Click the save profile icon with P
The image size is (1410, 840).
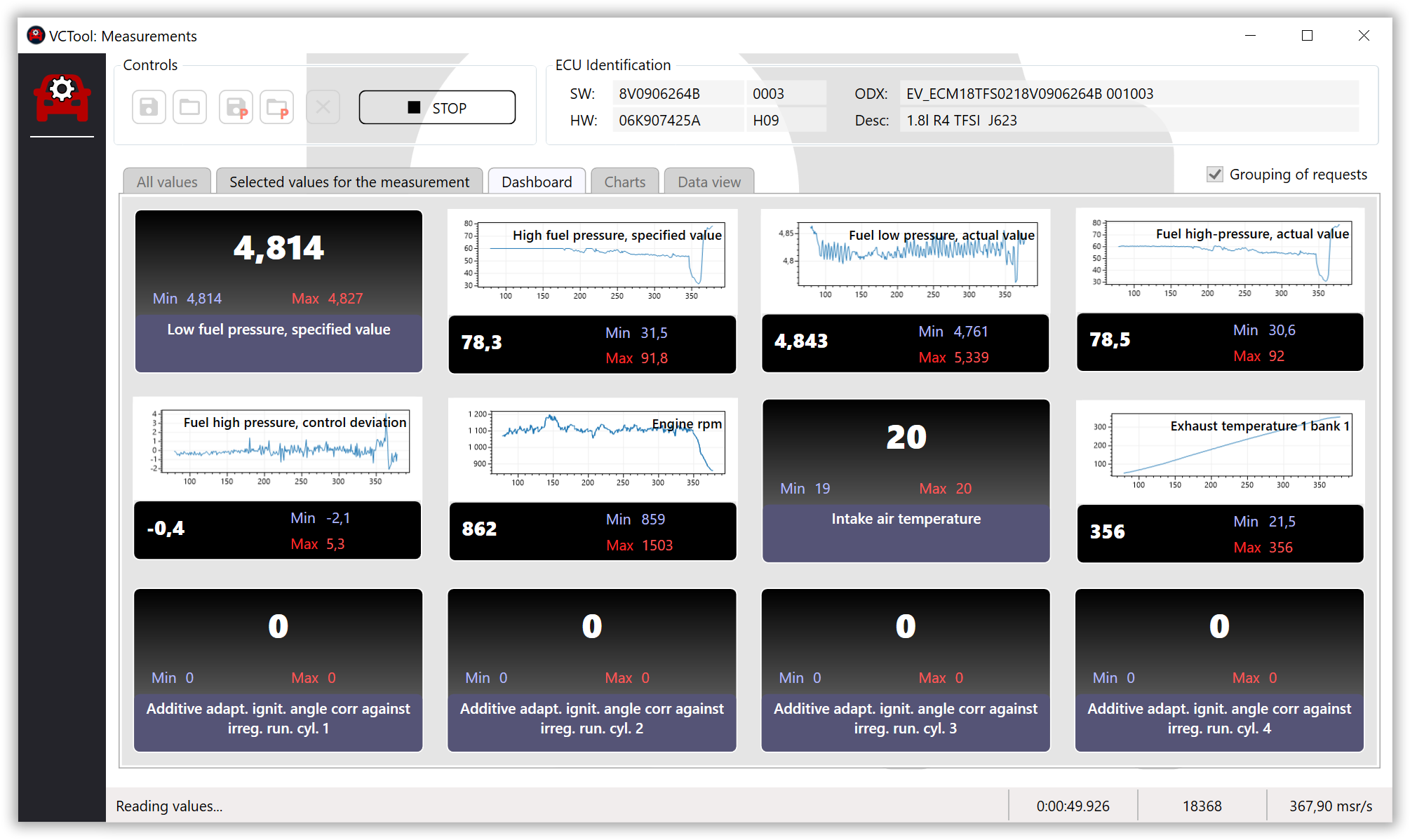236,107
